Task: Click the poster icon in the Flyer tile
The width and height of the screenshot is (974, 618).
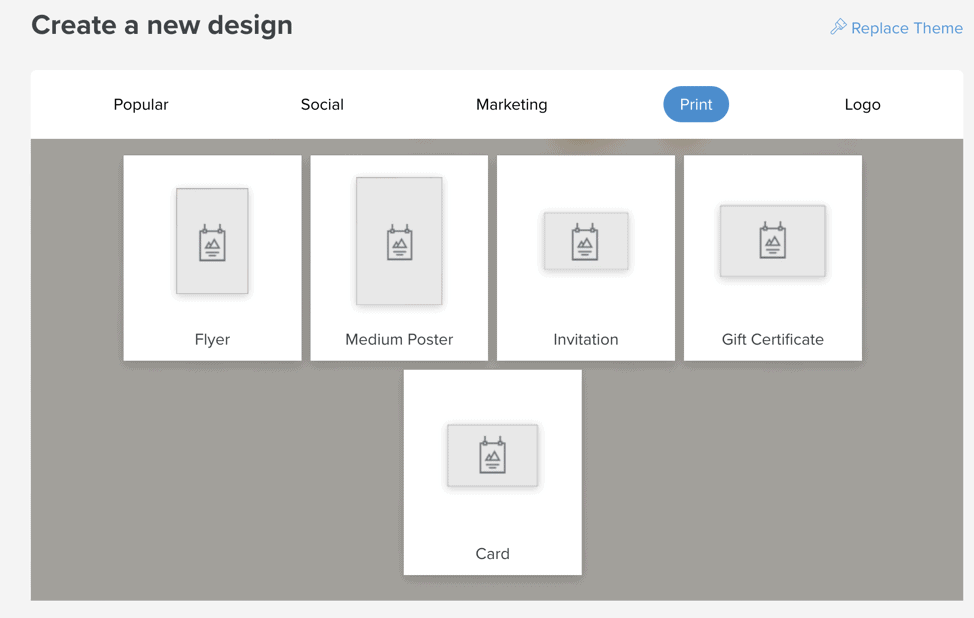Action: click(212, 243)
